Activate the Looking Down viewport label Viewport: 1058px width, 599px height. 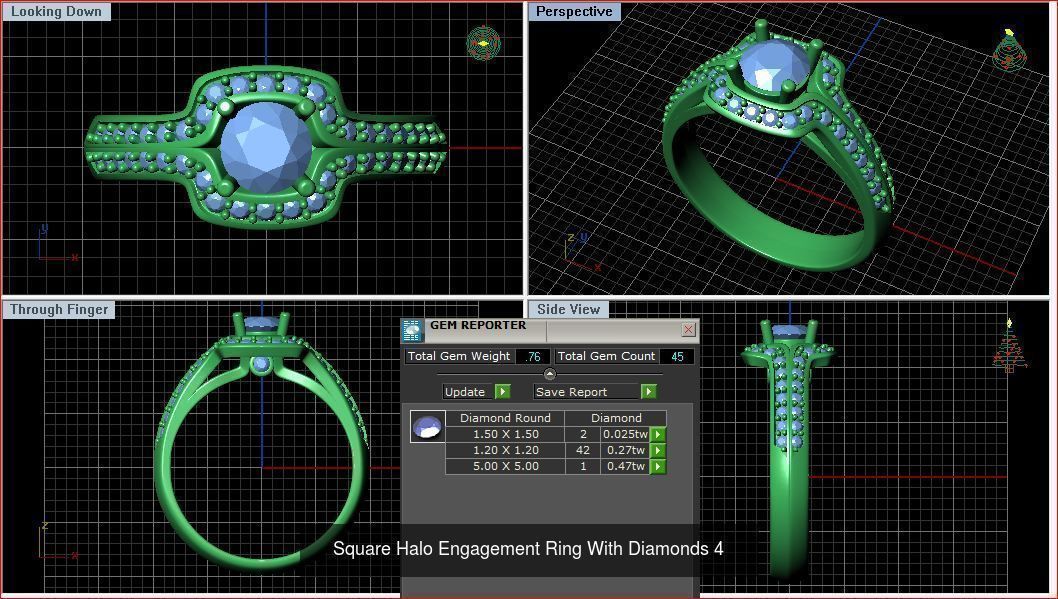tap(56, 11)
